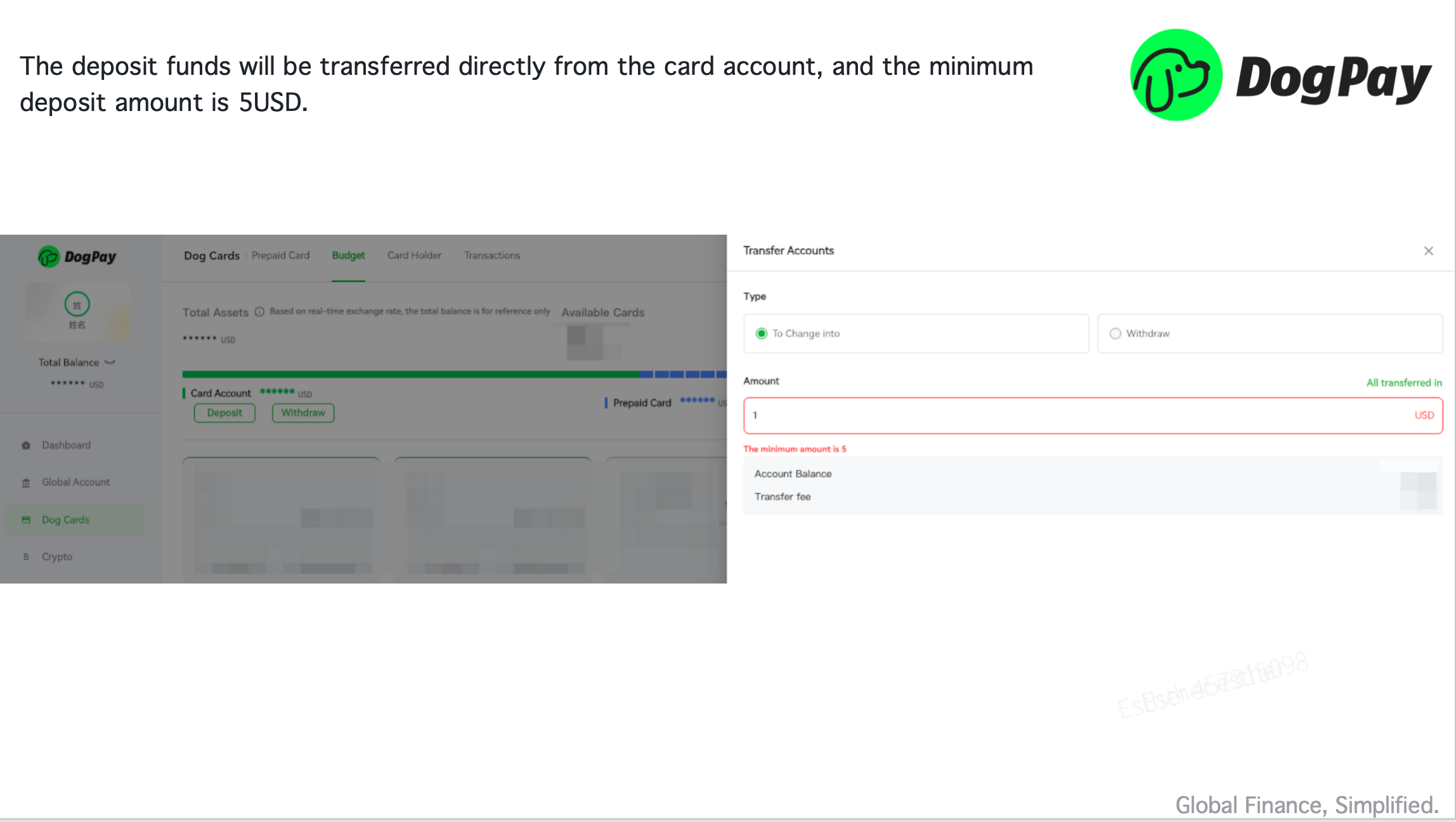
Task: Click the 'Prepaid Card' balance label
Action: [x=642, y=403]
